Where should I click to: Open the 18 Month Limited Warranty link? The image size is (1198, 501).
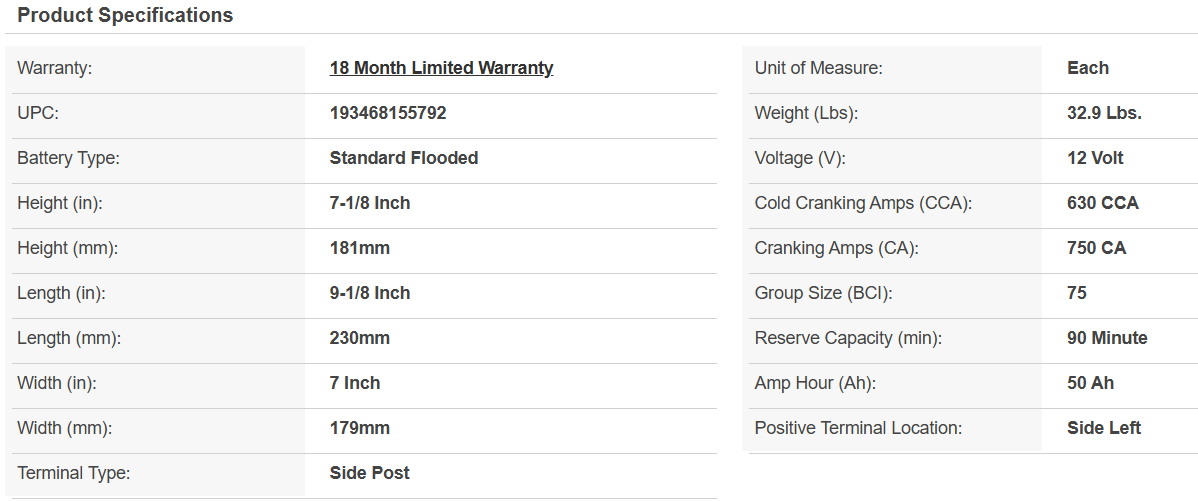441,68
